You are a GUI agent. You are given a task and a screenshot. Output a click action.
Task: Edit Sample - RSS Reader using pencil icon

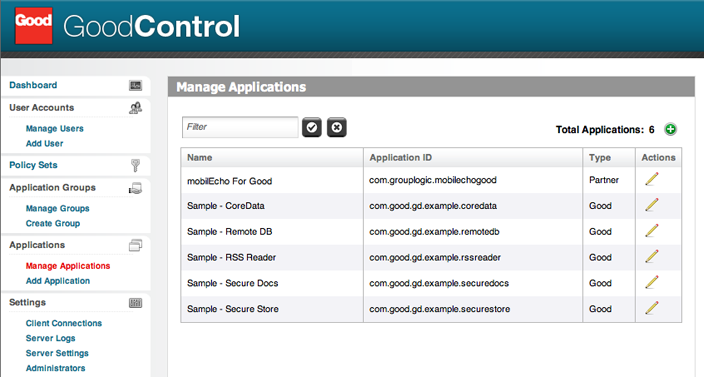pos(651,257)
